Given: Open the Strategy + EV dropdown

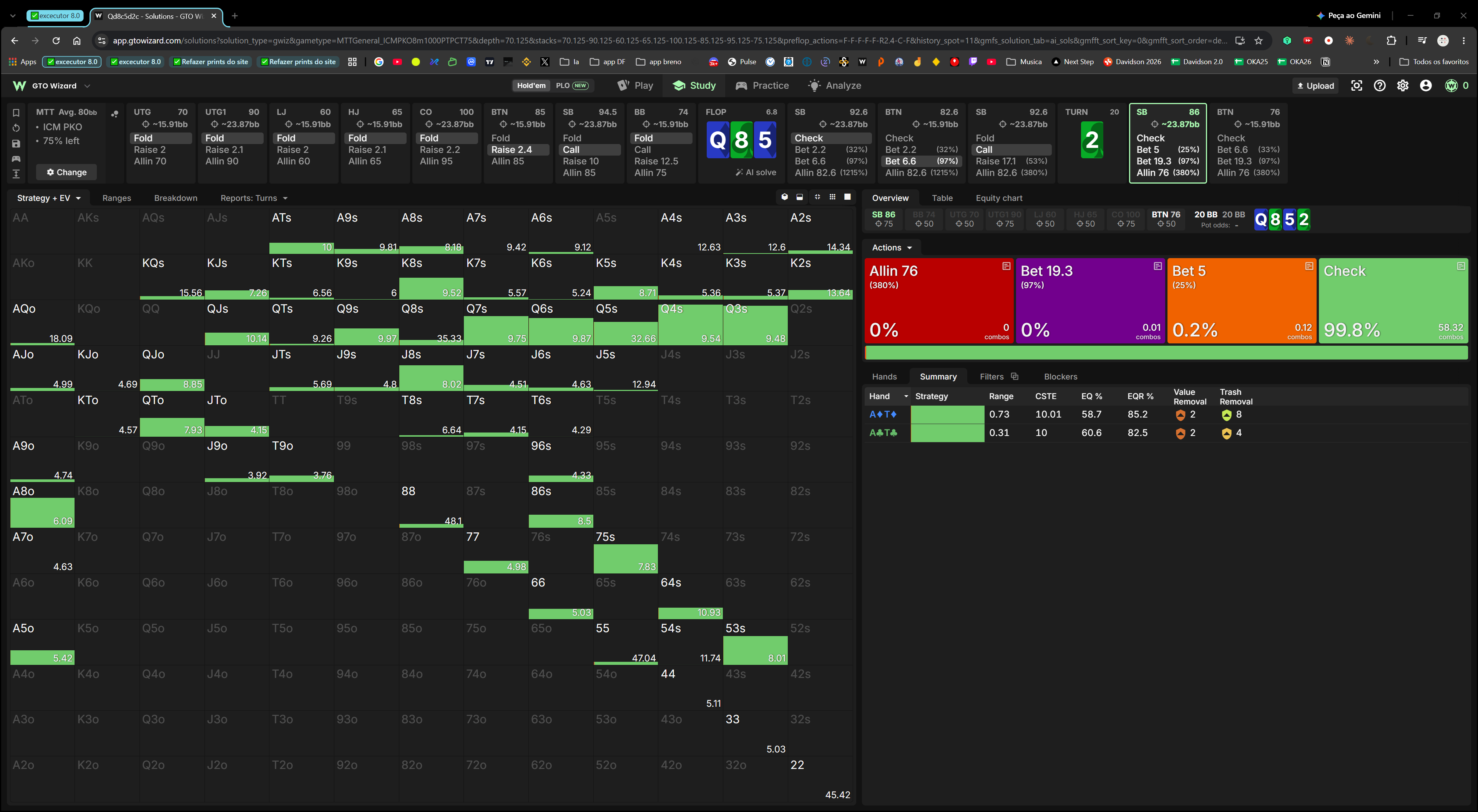Looking at the screenshot, I should coord(49,198).
